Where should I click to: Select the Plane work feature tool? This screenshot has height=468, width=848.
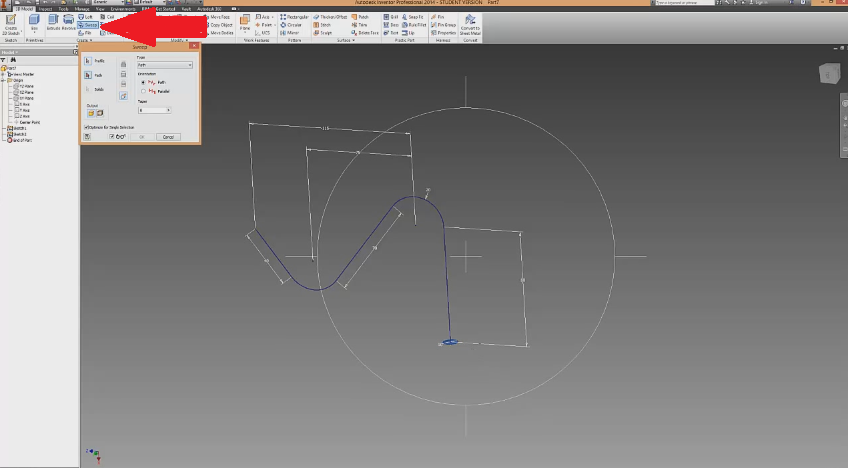point(245,23)
